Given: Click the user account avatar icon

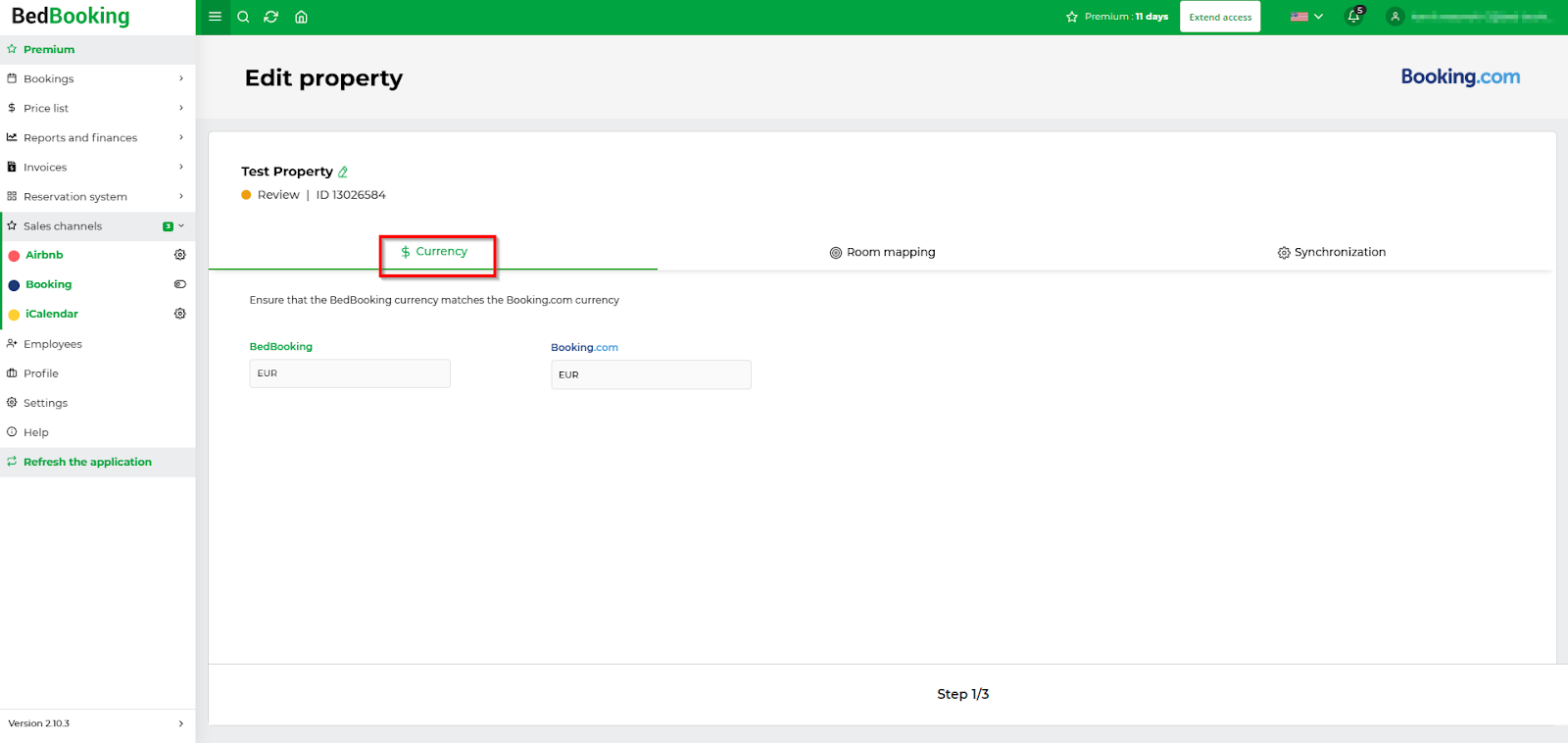Looking at the screenshot, I should tap(1395, 17).
